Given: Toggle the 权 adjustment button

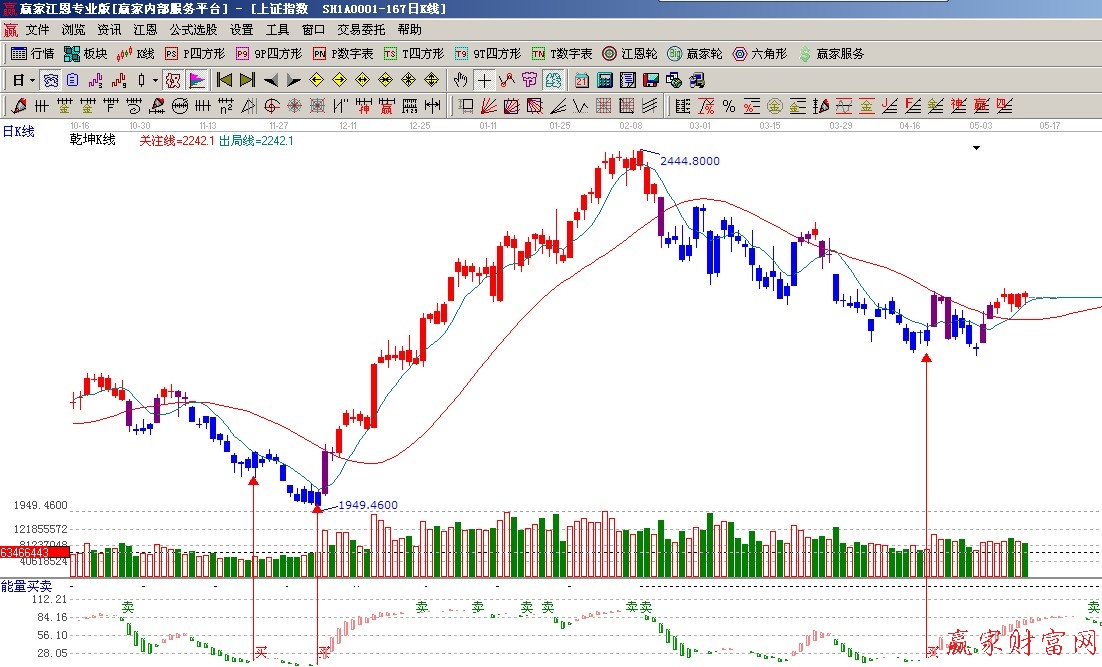Looking at the screenshot, I should coord(173,80).
